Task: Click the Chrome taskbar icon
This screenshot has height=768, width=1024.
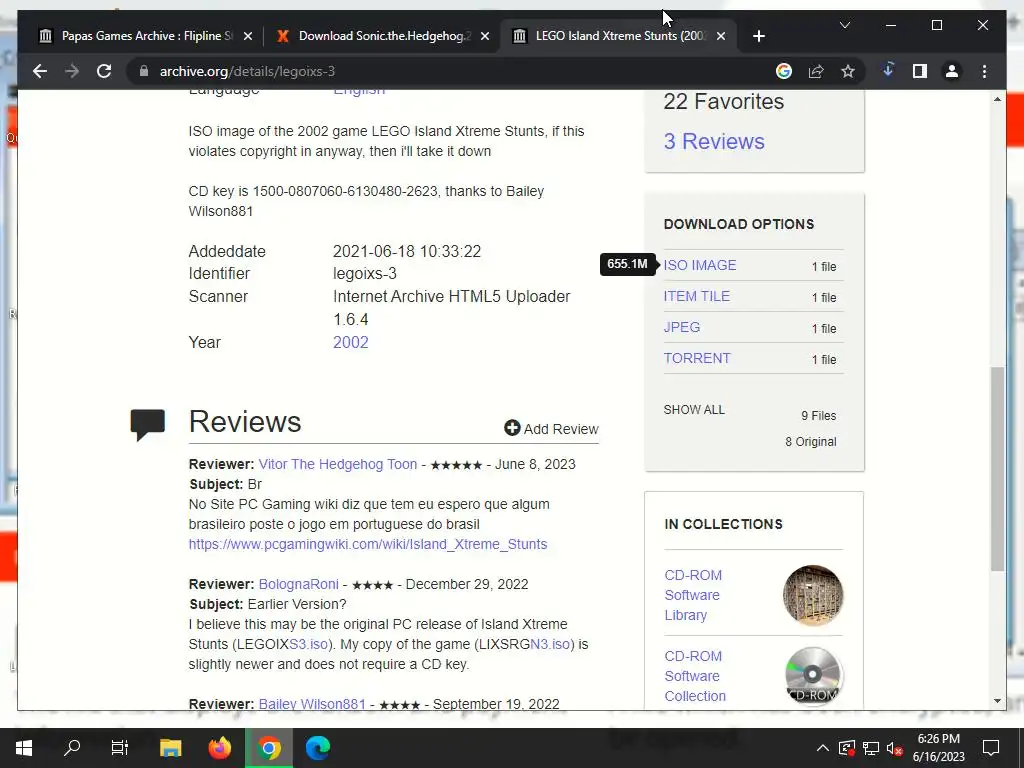Action: point(268,748)
